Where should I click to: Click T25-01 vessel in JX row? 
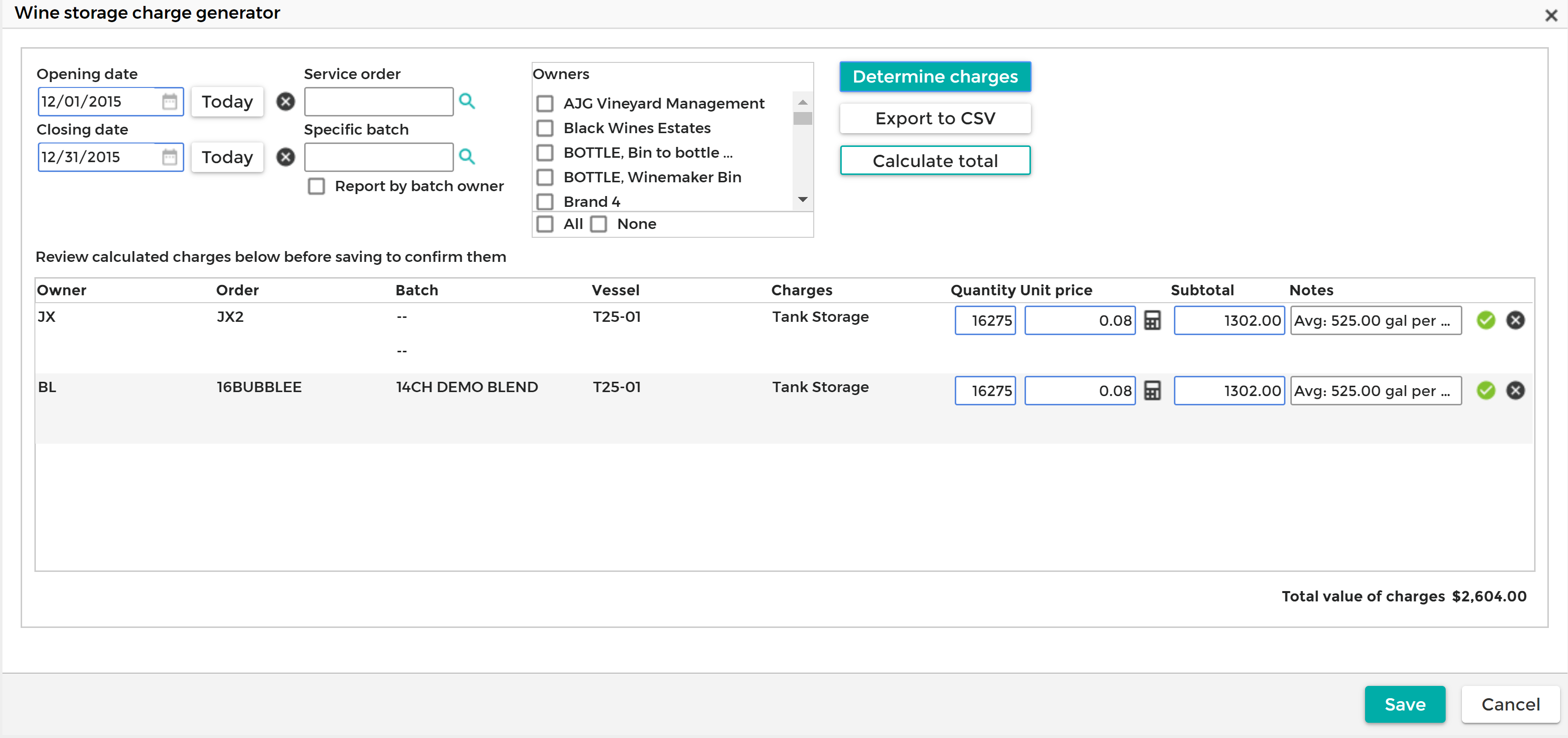pyautogui.click(x=617, y=317)
